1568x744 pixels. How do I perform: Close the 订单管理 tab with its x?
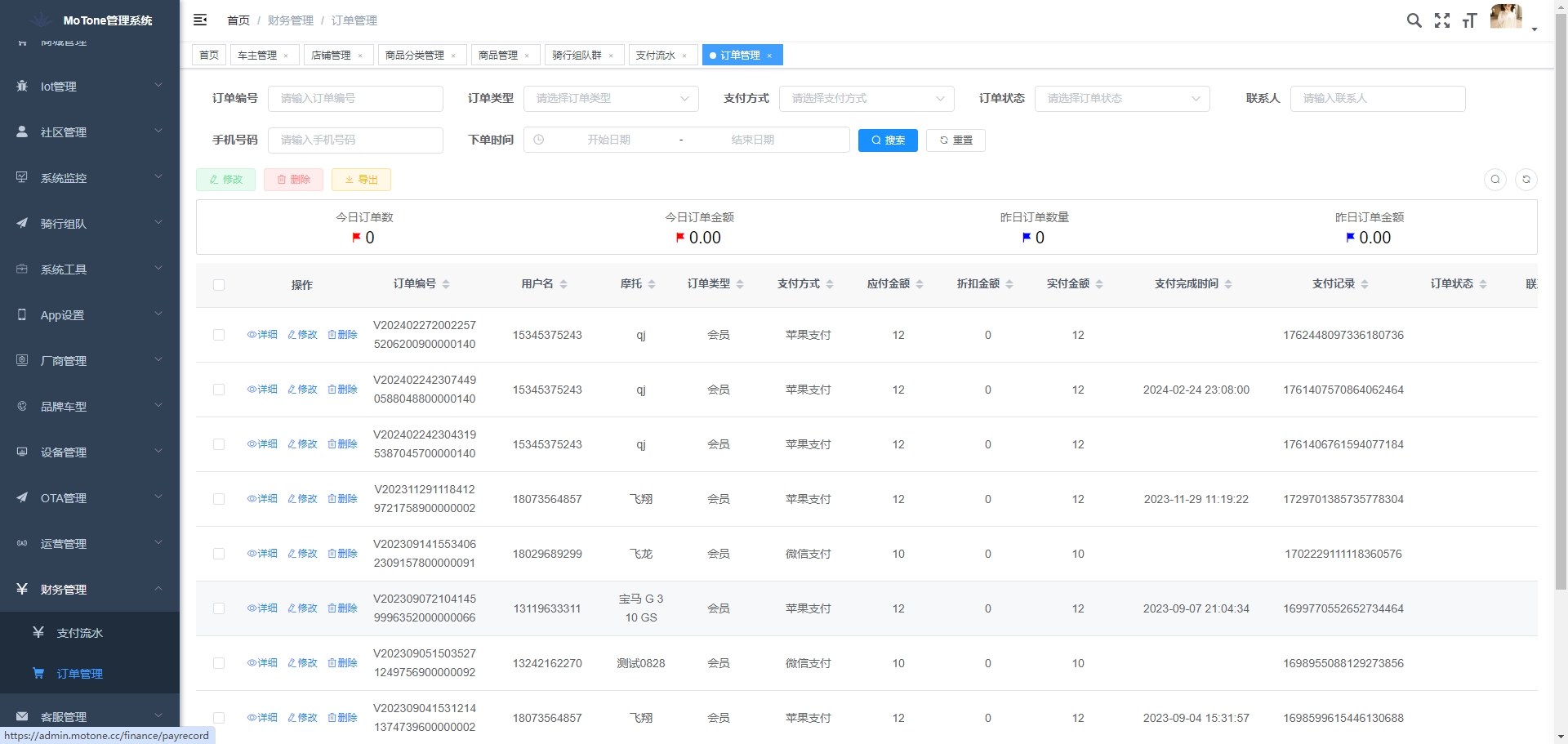pos(769,56)
